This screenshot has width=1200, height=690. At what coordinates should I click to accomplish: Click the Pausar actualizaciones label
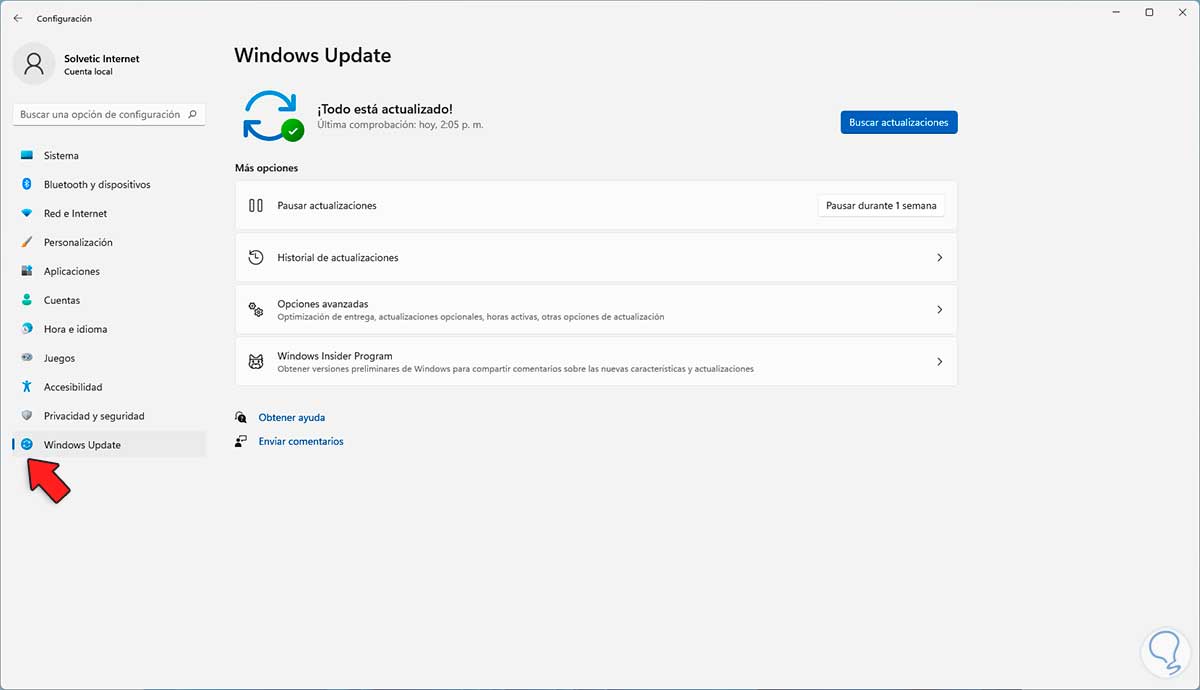pyautogui.click(x=327, y=206)
